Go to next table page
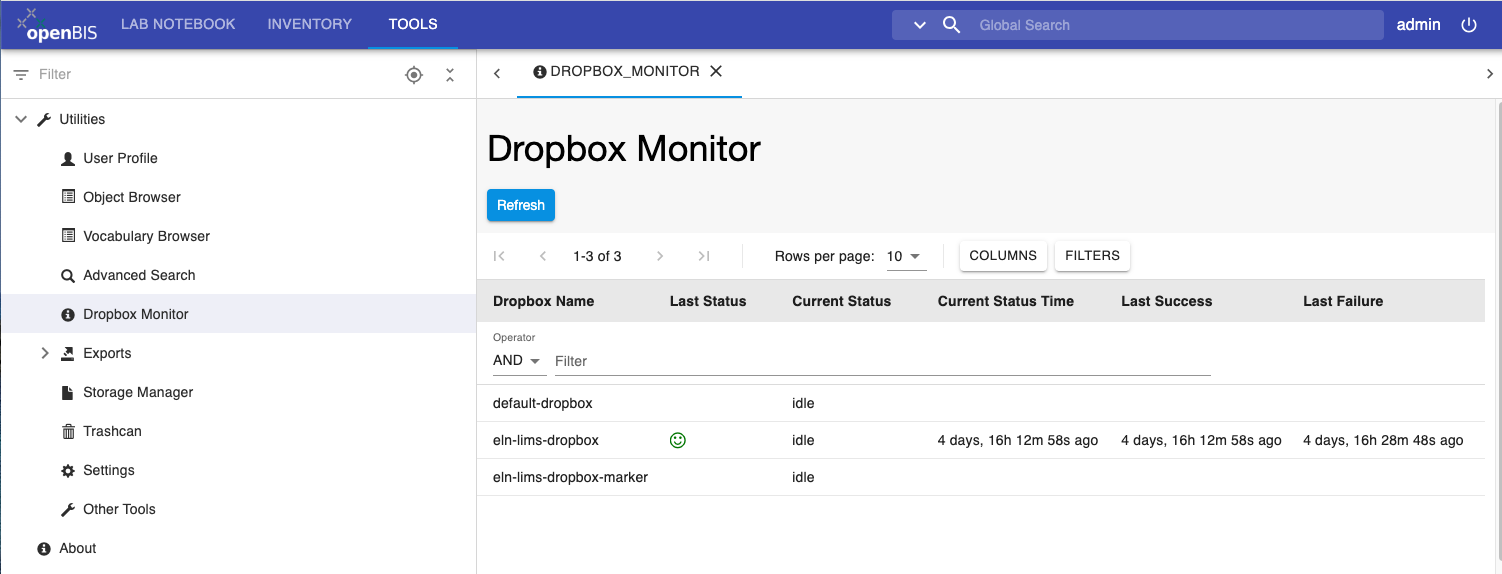 click(660, 256)
